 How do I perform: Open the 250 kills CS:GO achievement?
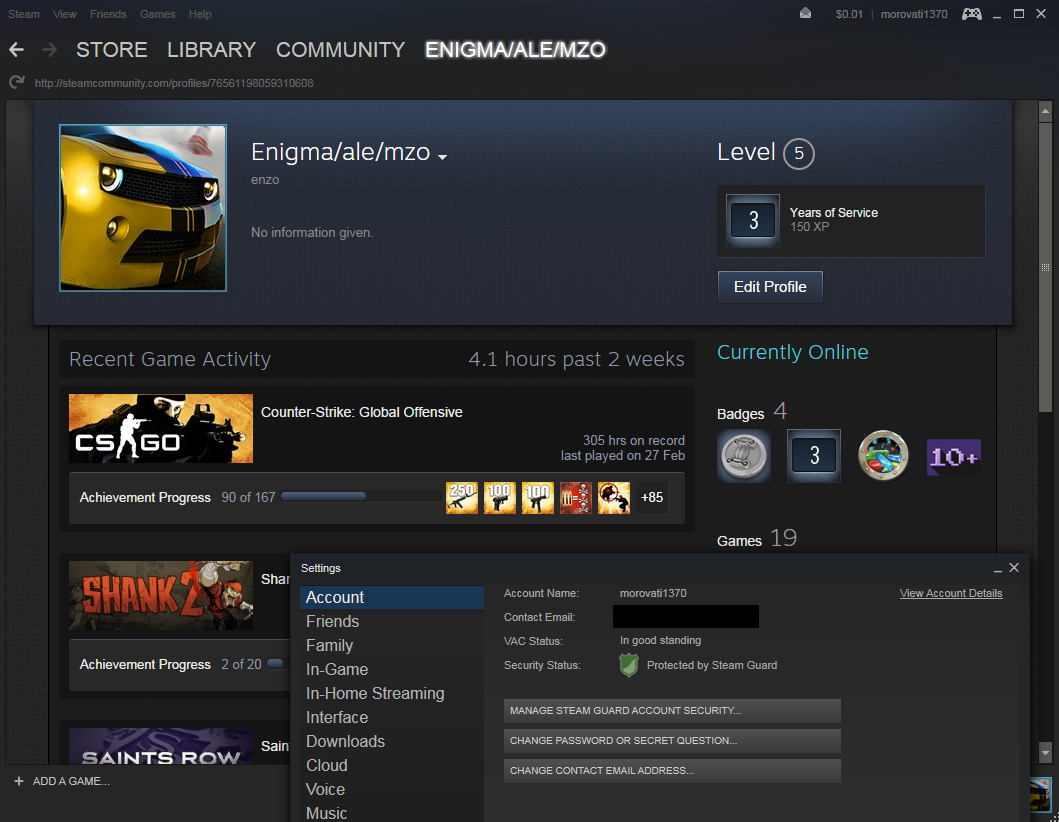click(x=462, y=498)
